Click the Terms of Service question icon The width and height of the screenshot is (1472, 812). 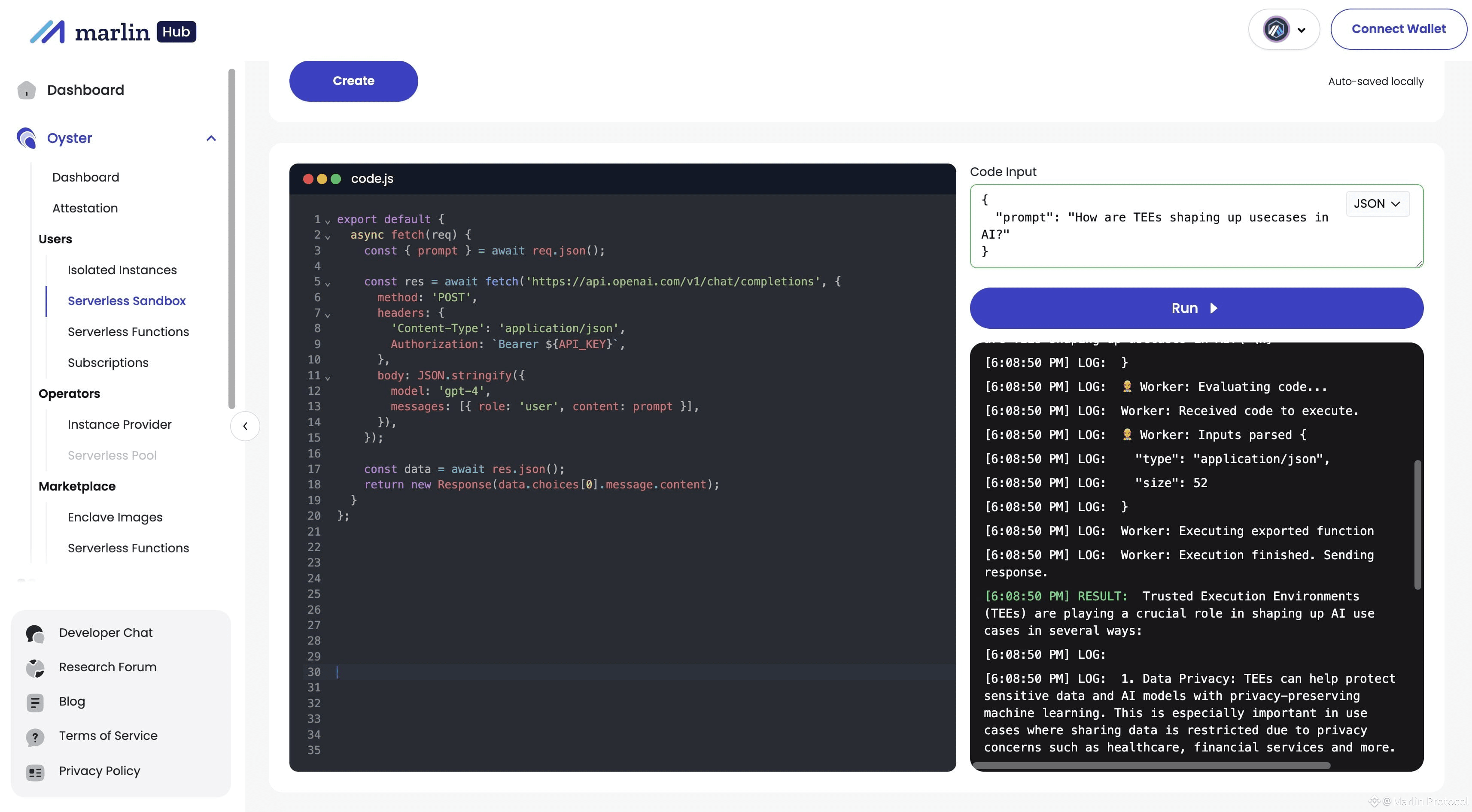[x=35, y=736]
